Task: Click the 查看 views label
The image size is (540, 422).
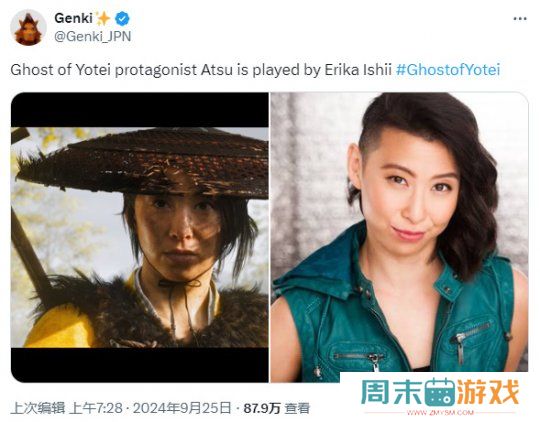Action: 297,408
